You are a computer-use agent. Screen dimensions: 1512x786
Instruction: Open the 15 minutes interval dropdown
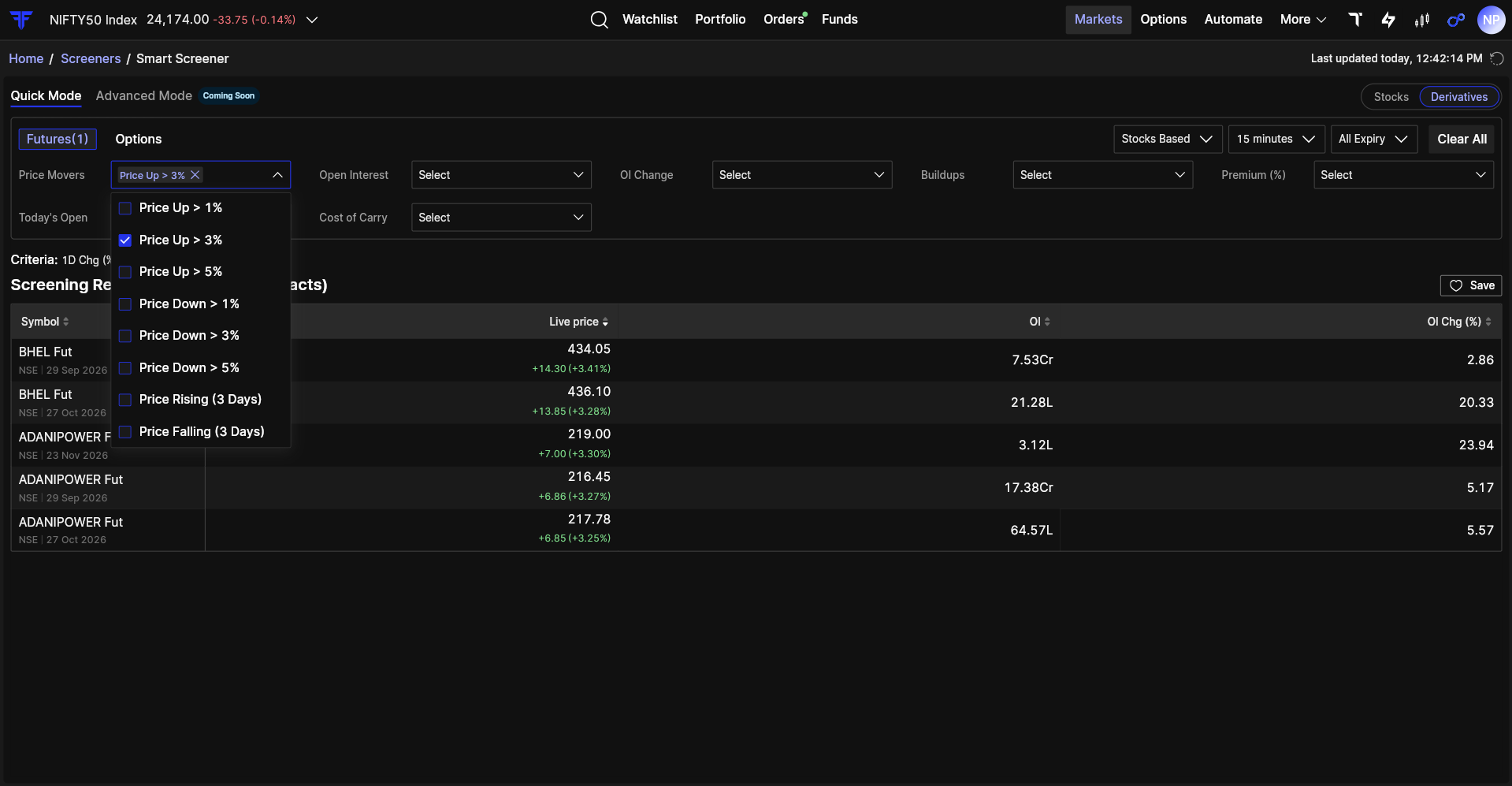(1276, 139)
